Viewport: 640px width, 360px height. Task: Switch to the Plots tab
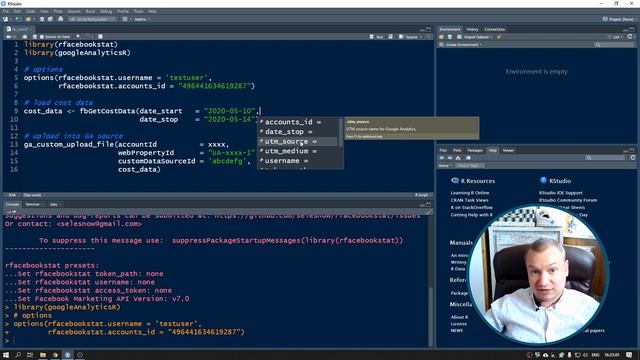point(457,151)
